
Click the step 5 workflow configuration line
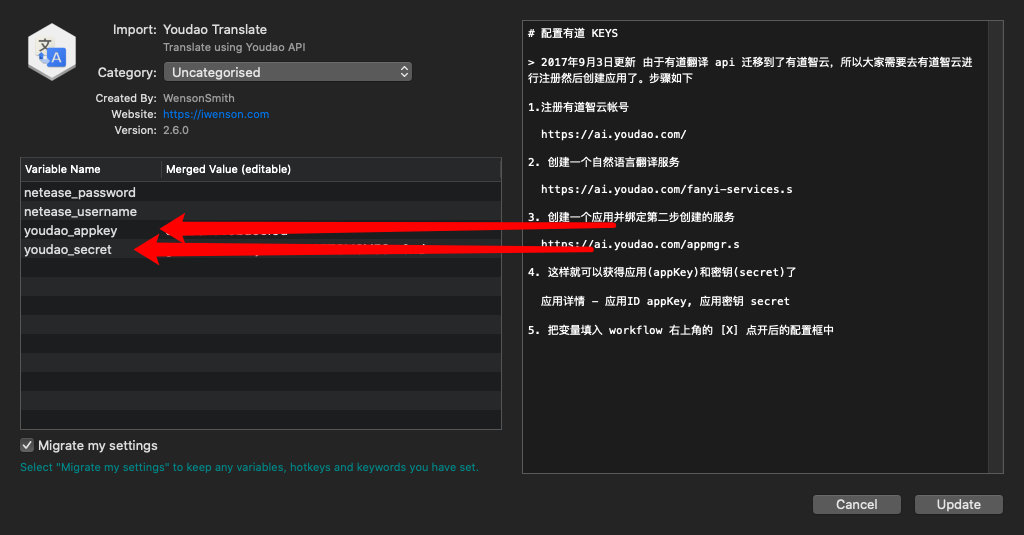click(x=680, y=330)
